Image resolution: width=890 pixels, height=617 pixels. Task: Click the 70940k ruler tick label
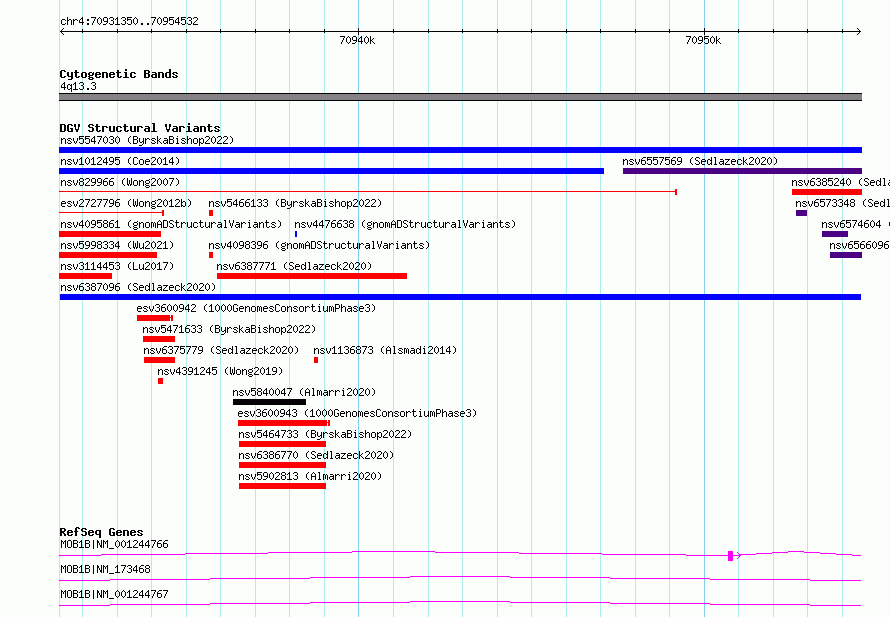coord(357,40)
